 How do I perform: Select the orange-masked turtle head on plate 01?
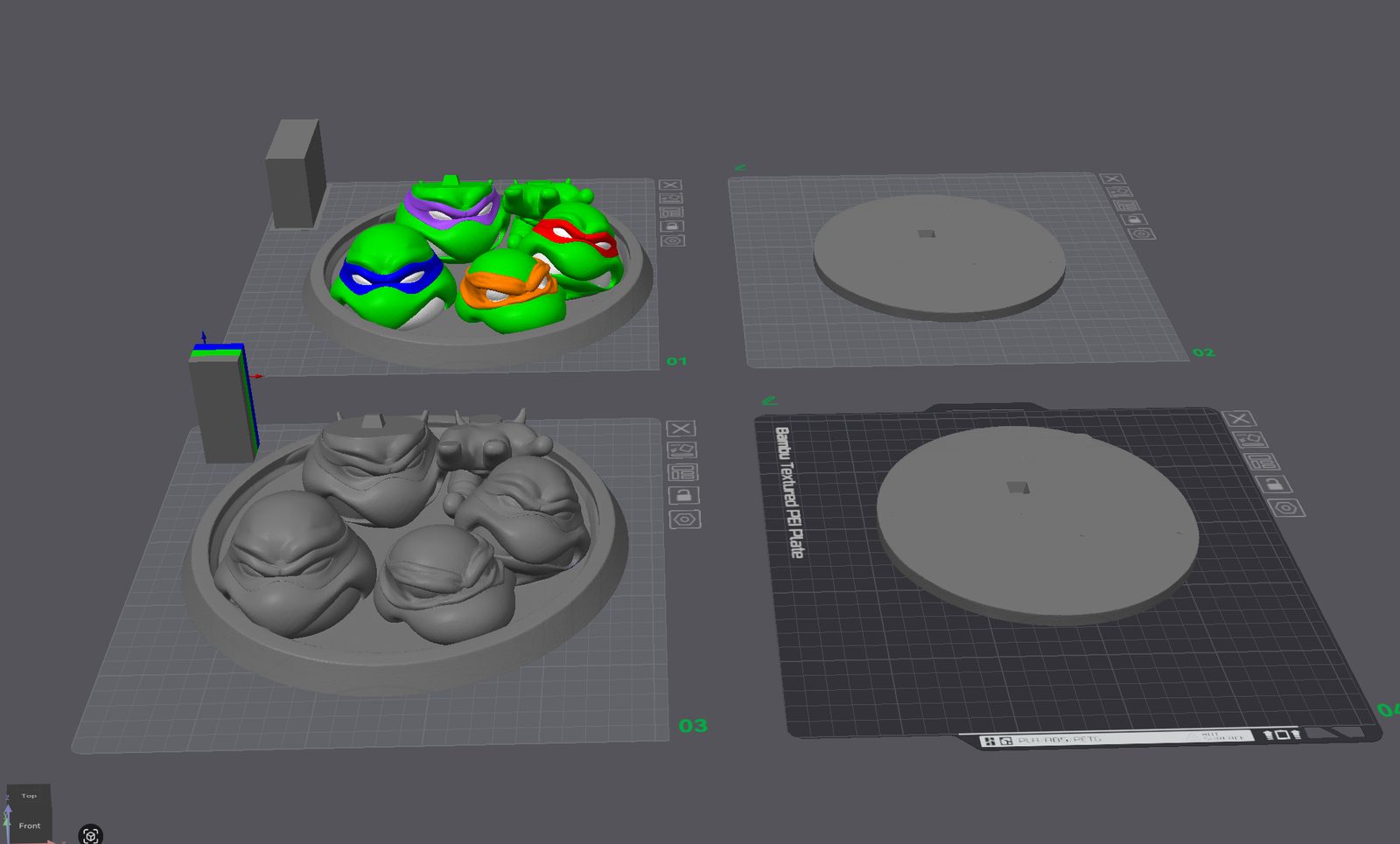pyautogui.click(x=510, y=290)
